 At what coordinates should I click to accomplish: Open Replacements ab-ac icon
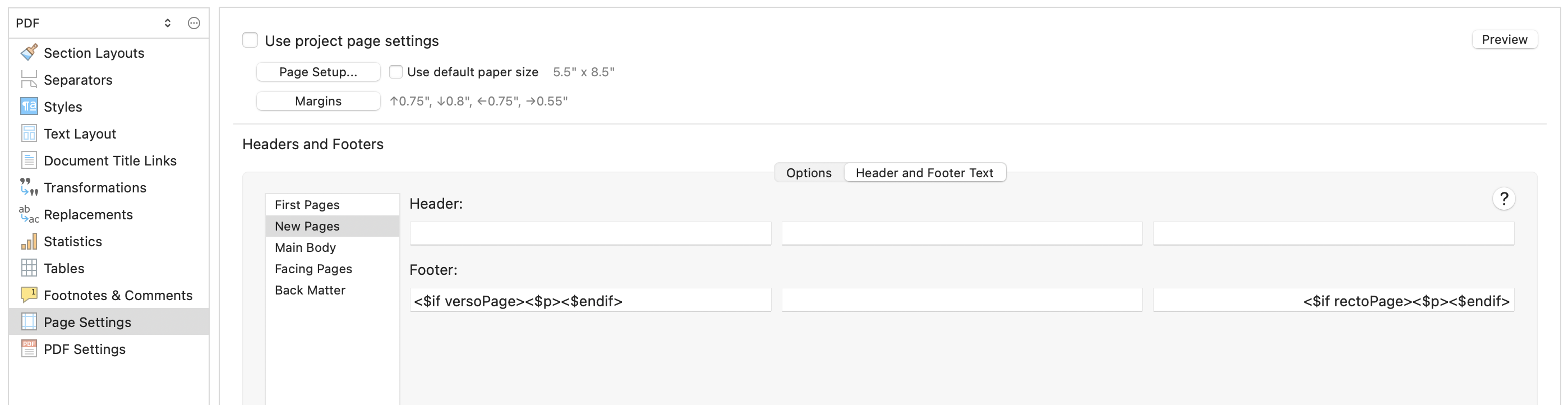pyautogui.click(x=29, y=214)
